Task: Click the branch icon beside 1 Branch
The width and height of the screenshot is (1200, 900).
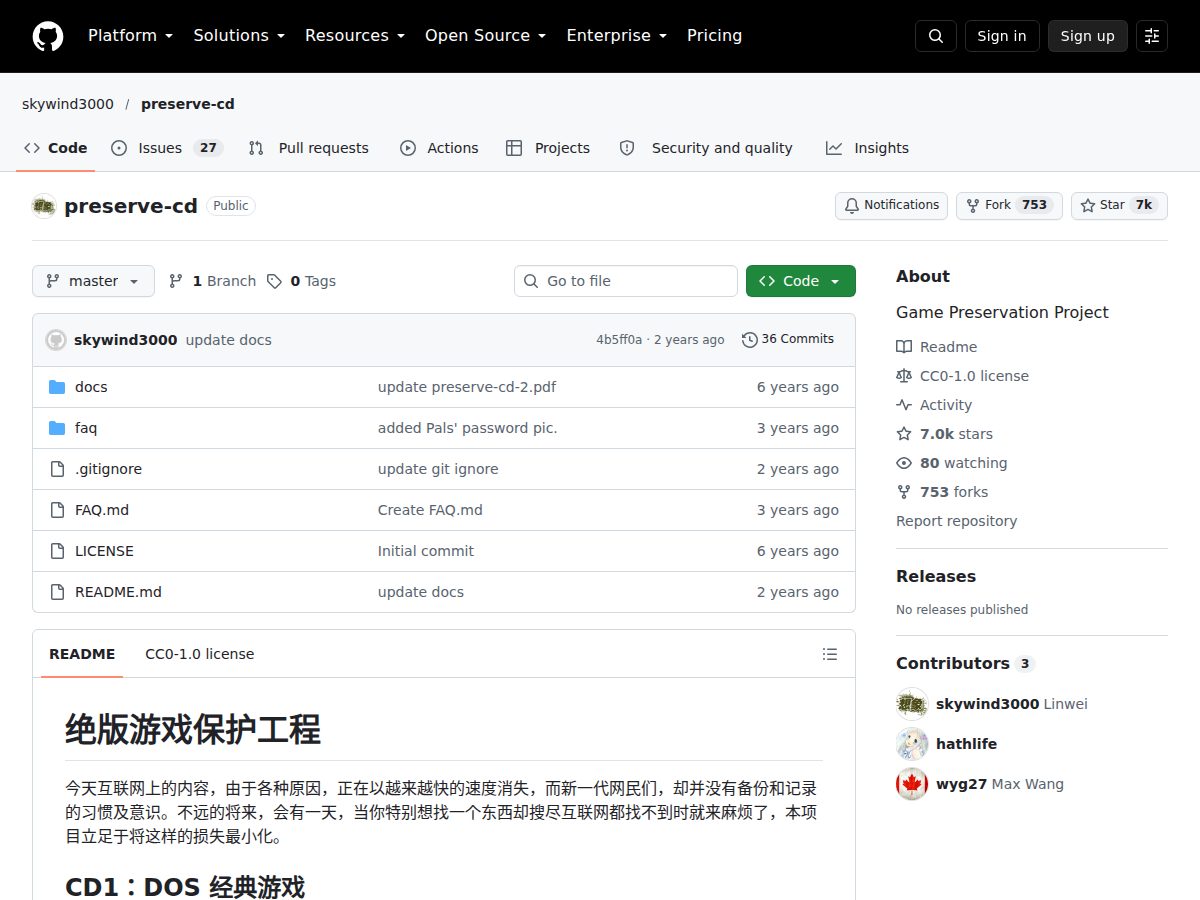Action: pyautogui.click(x=176, y=281)
